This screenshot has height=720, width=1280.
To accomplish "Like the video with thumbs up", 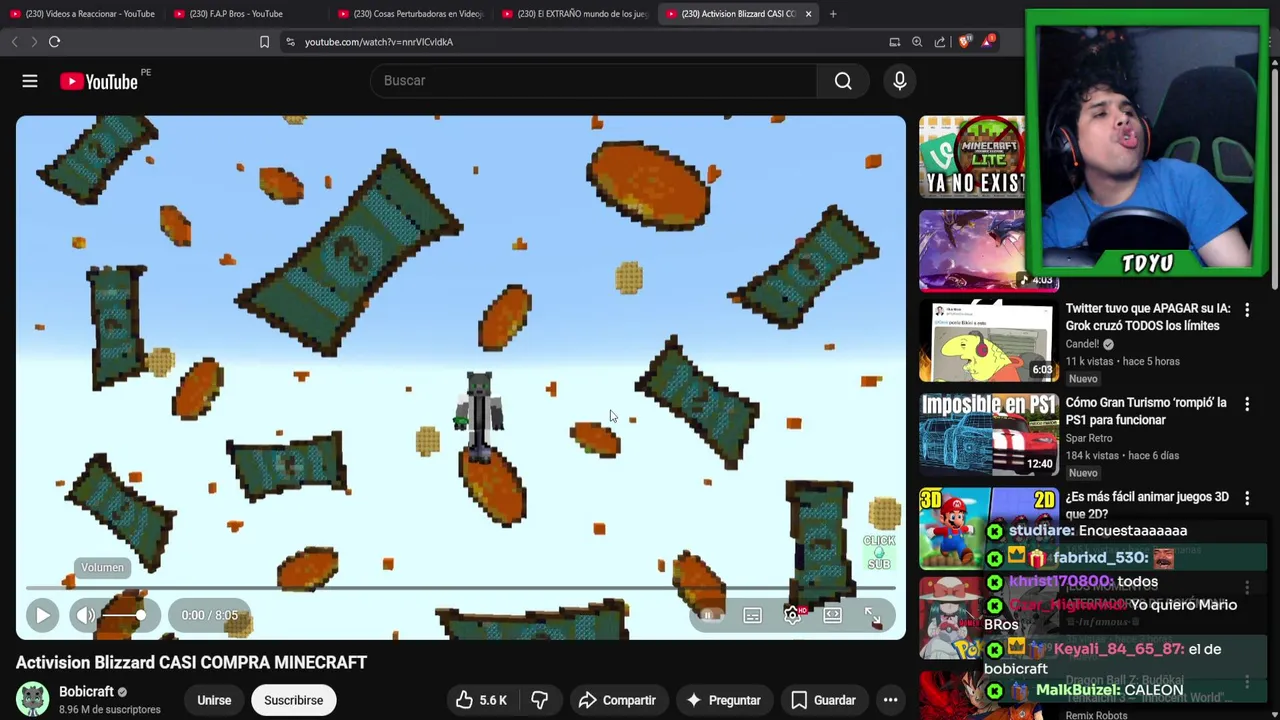I will pos(482,700).
